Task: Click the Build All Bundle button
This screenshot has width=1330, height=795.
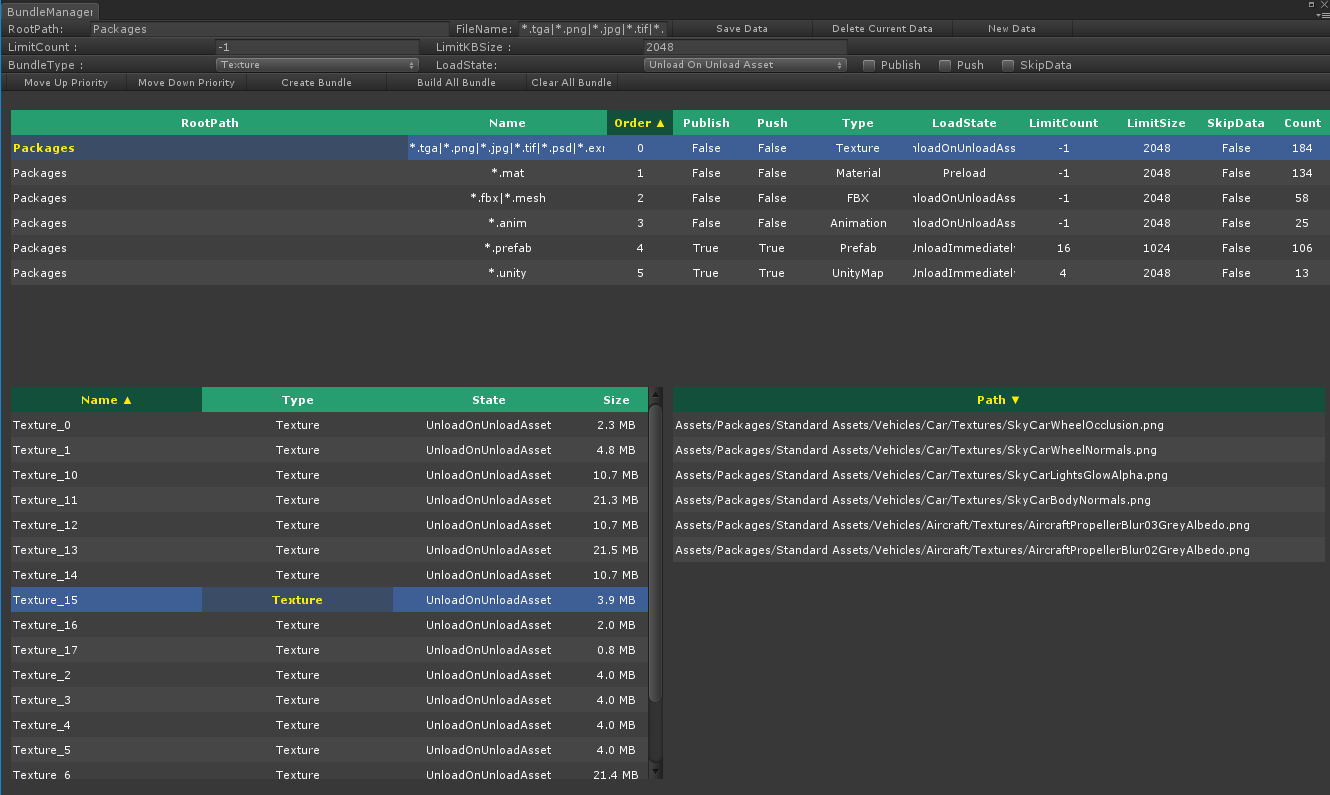Action: pyautogui.click(x=456, y=83)
